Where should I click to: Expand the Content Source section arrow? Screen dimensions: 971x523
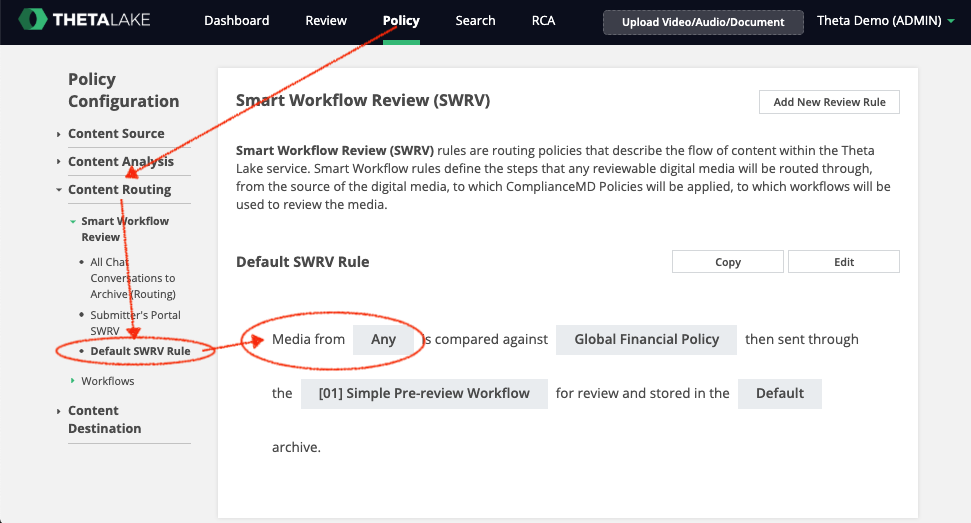tap(58, 134)
